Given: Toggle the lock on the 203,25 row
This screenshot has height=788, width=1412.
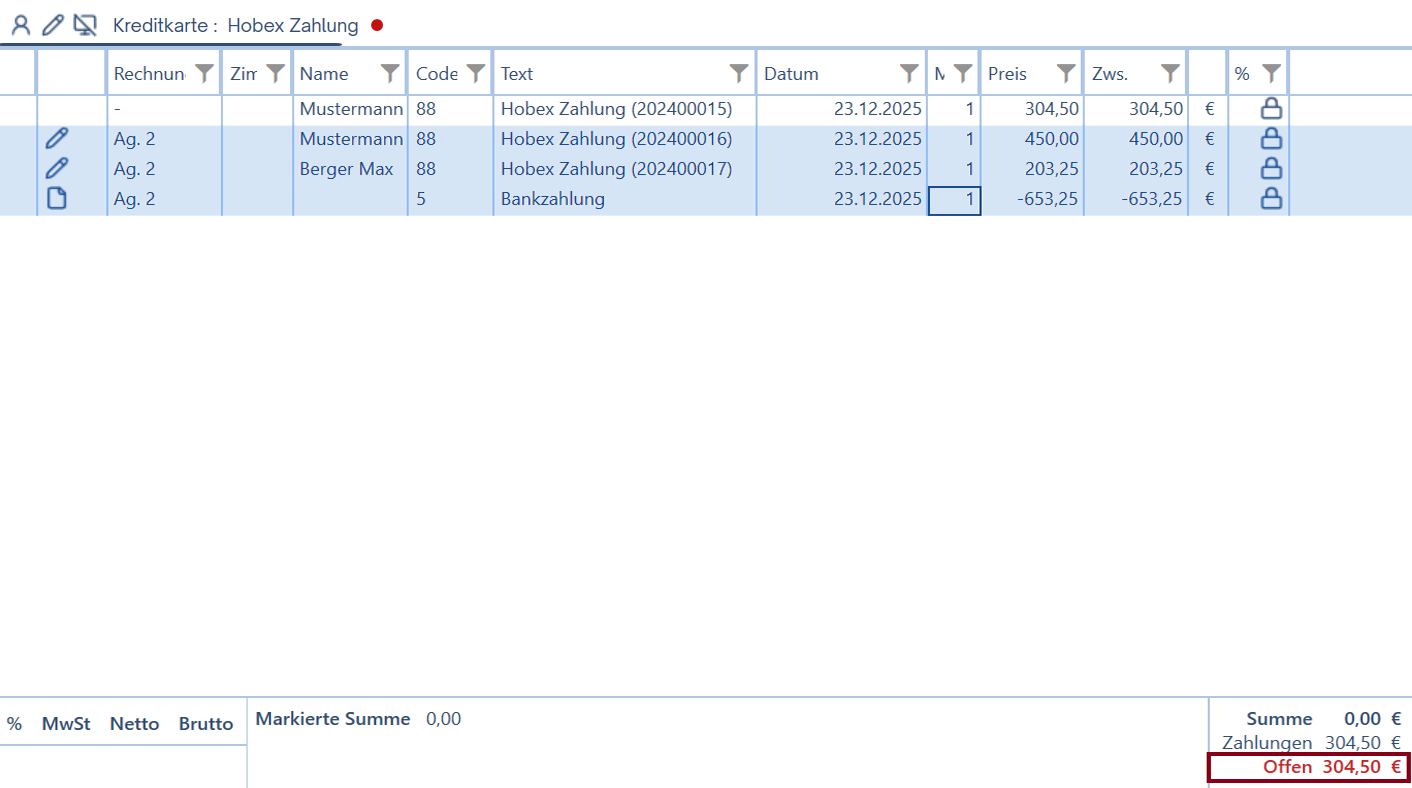Looking at the screenshot, I should pos(1271,169).
